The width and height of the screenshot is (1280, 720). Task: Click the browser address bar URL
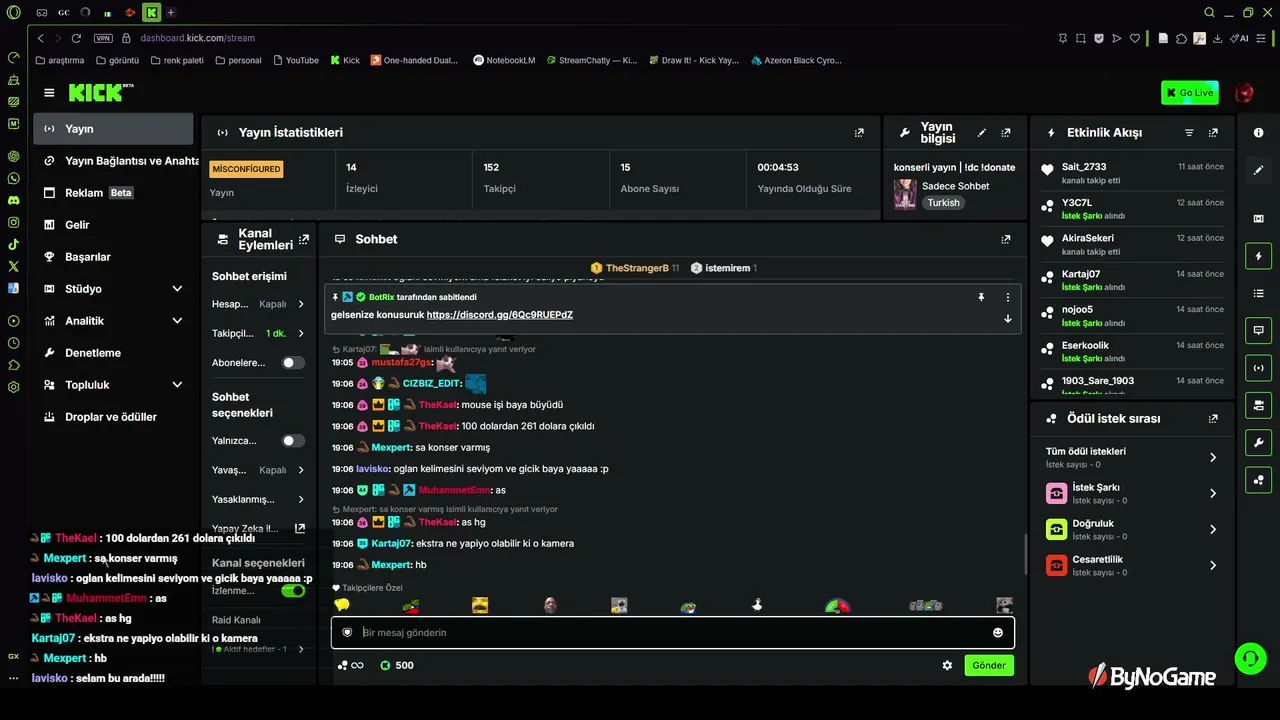click(198, 38)
